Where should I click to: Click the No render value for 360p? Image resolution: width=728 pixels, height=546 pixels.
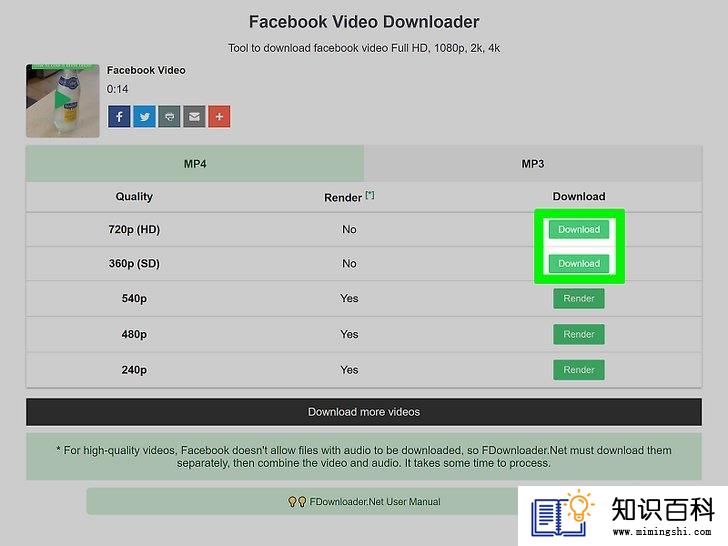(x=349, y=264)
